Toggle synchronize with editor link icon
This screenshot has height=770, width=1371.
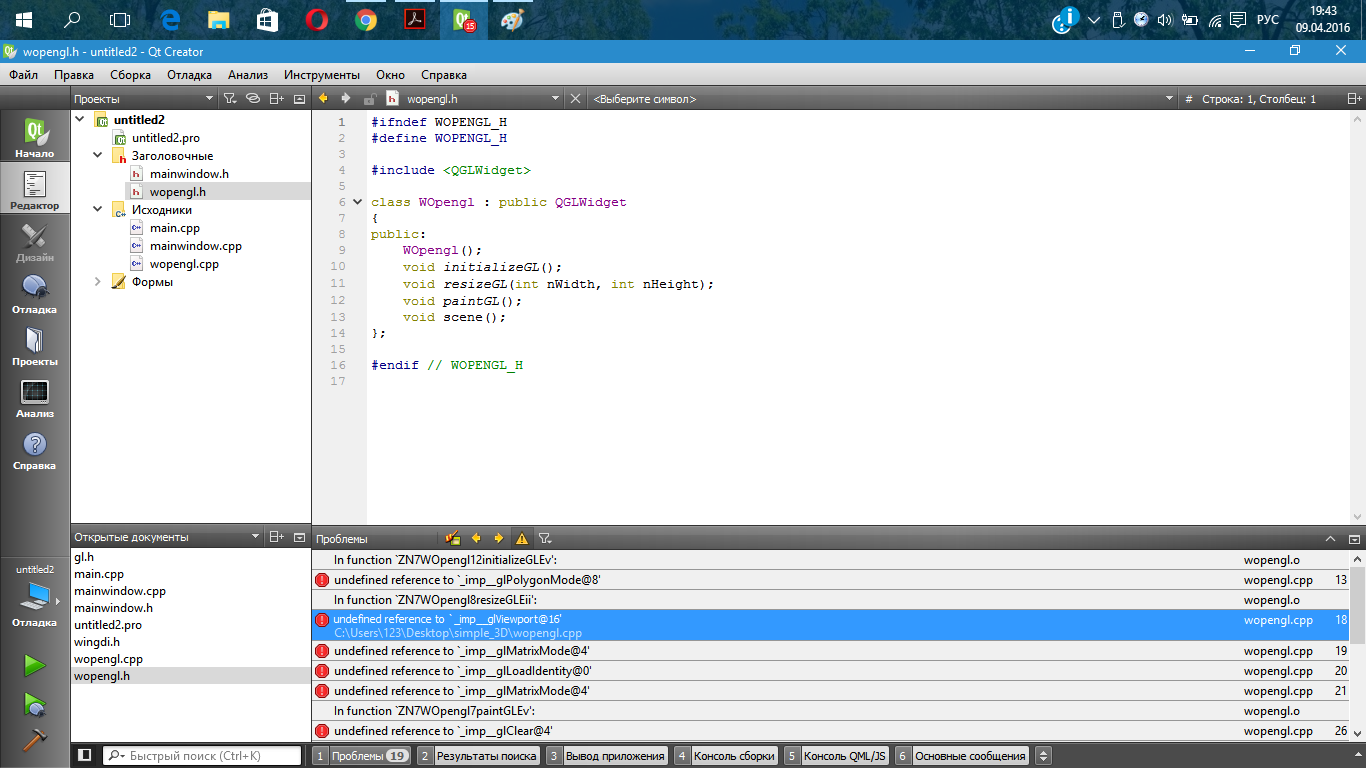pos(254,99)
